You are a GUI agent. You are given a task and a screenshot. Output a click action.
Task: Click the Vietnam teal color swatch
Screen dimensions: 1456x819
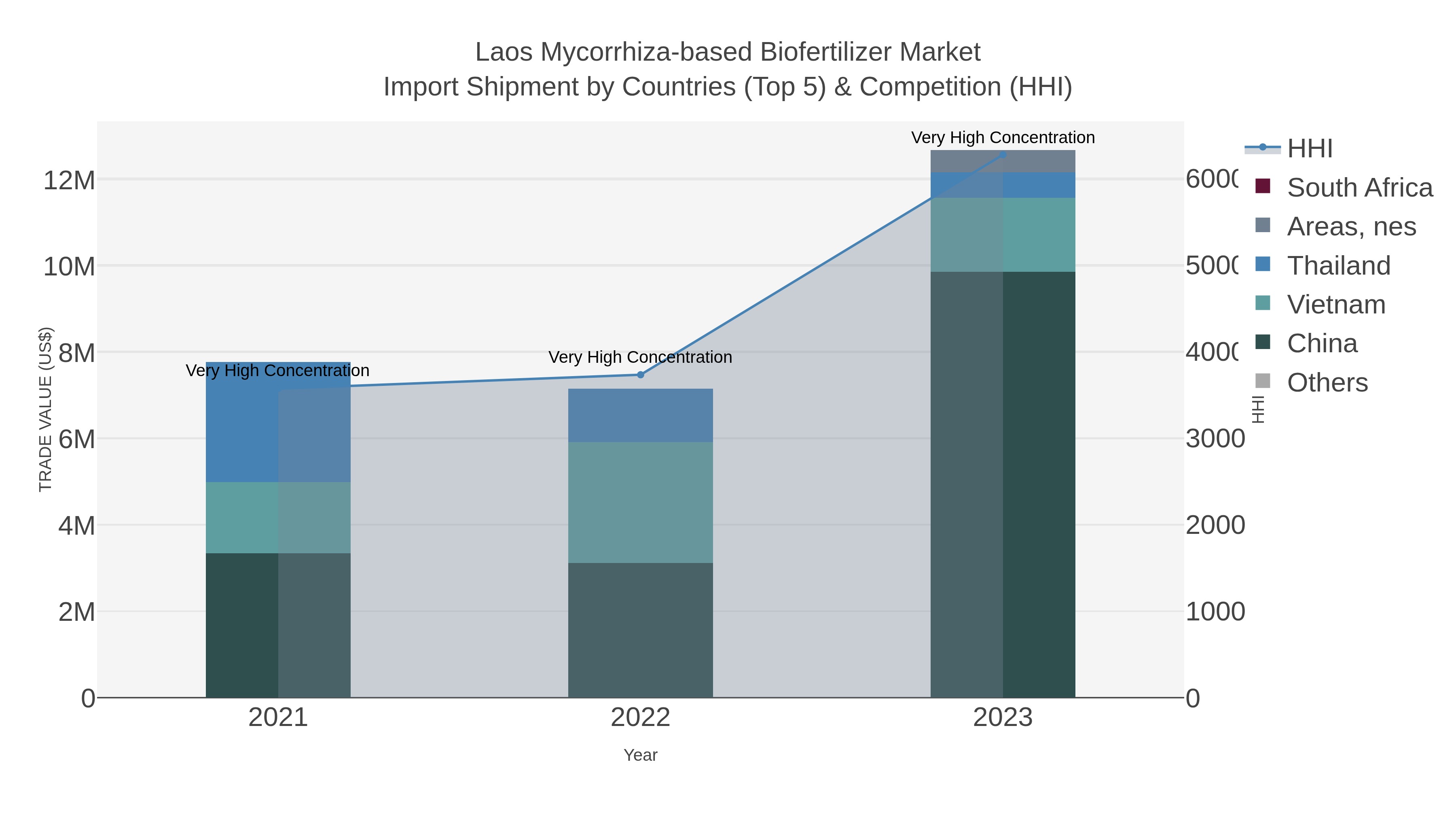1263,303
